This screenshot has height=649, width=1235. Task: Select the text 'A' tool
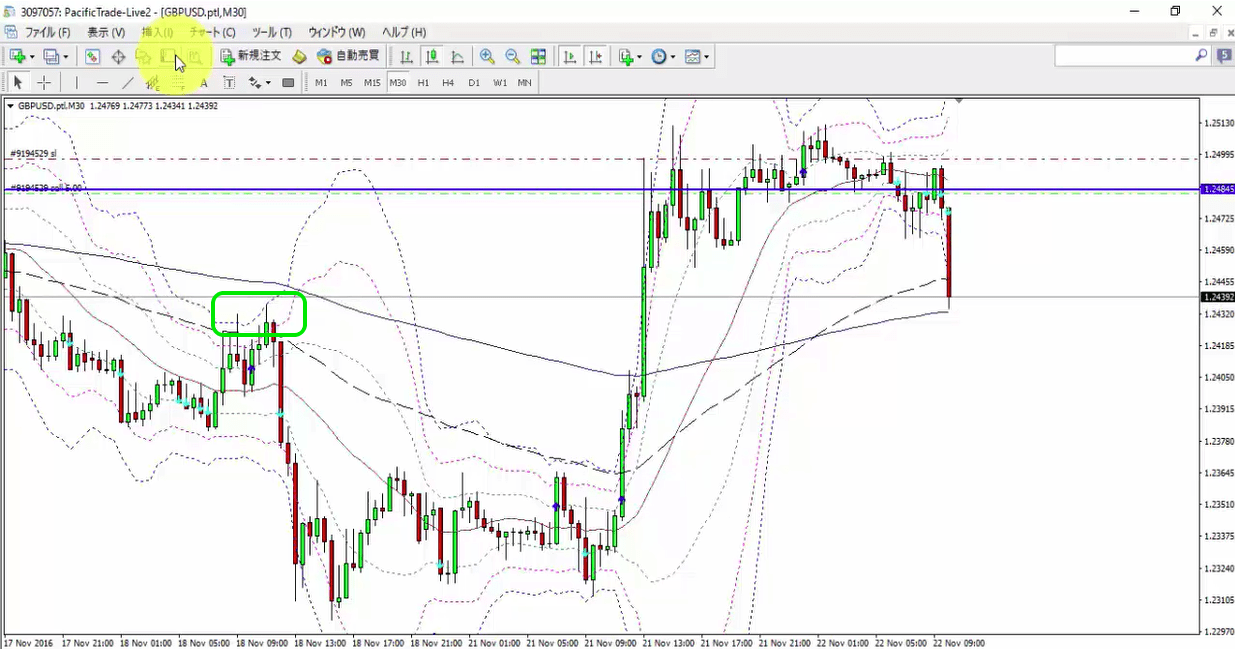coord(204,82)
